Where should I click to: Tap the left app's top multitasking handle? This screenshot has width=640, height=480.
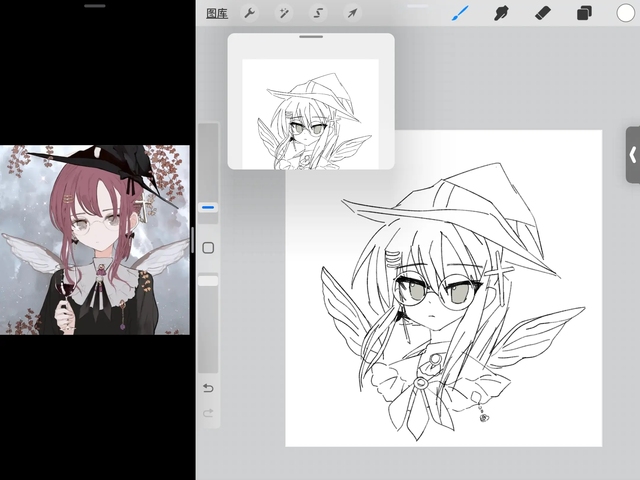[95, 6]
